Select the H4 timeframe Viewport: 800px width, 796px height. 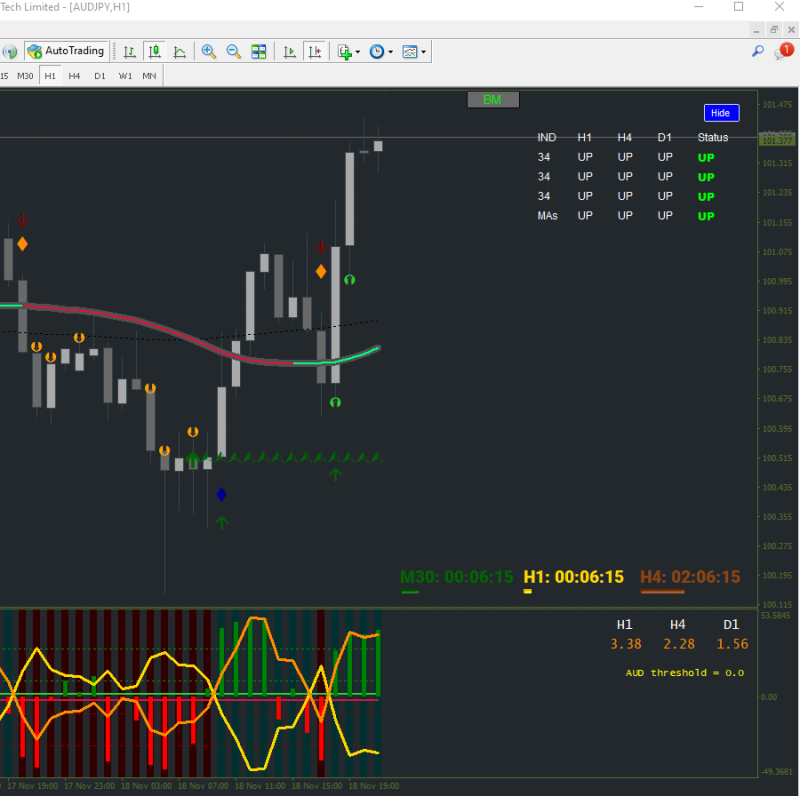click(74, 76)
